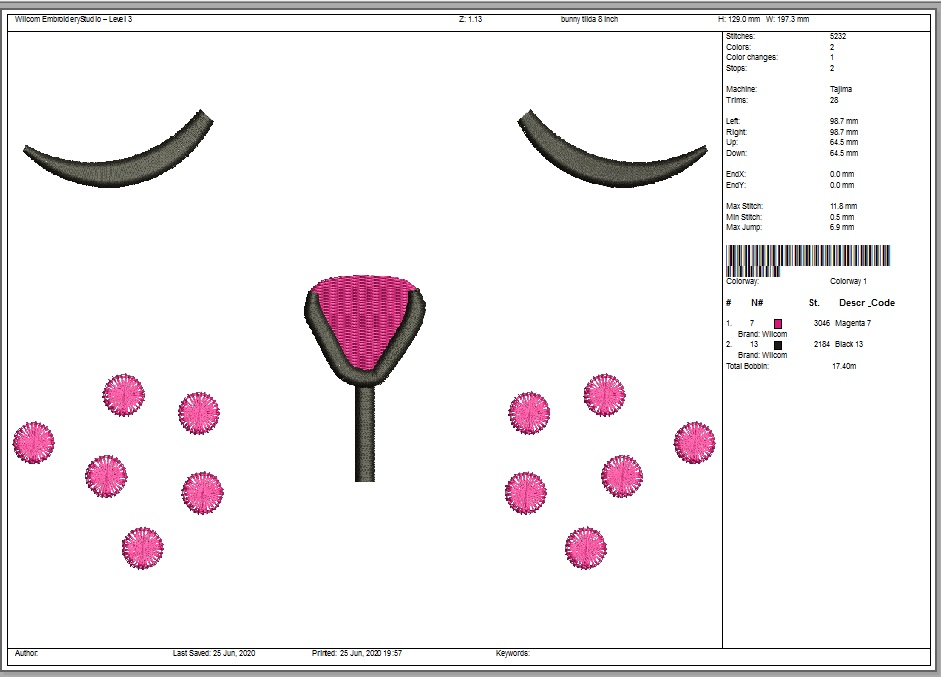The image size is (941, 677).
Task: Click the leftmost pink cheek dot
Action: [33, 441]
